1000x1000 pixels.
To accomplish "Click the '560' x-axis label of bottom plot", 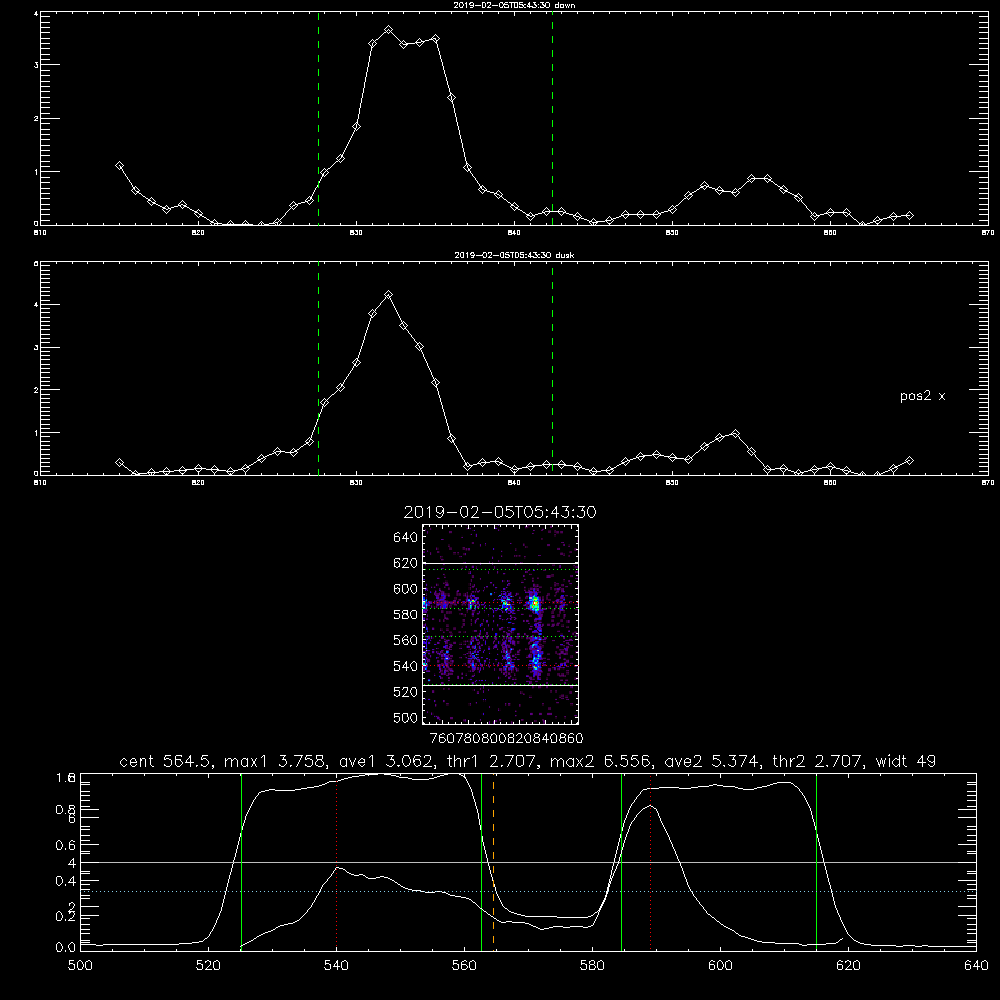I will [464, 966].
